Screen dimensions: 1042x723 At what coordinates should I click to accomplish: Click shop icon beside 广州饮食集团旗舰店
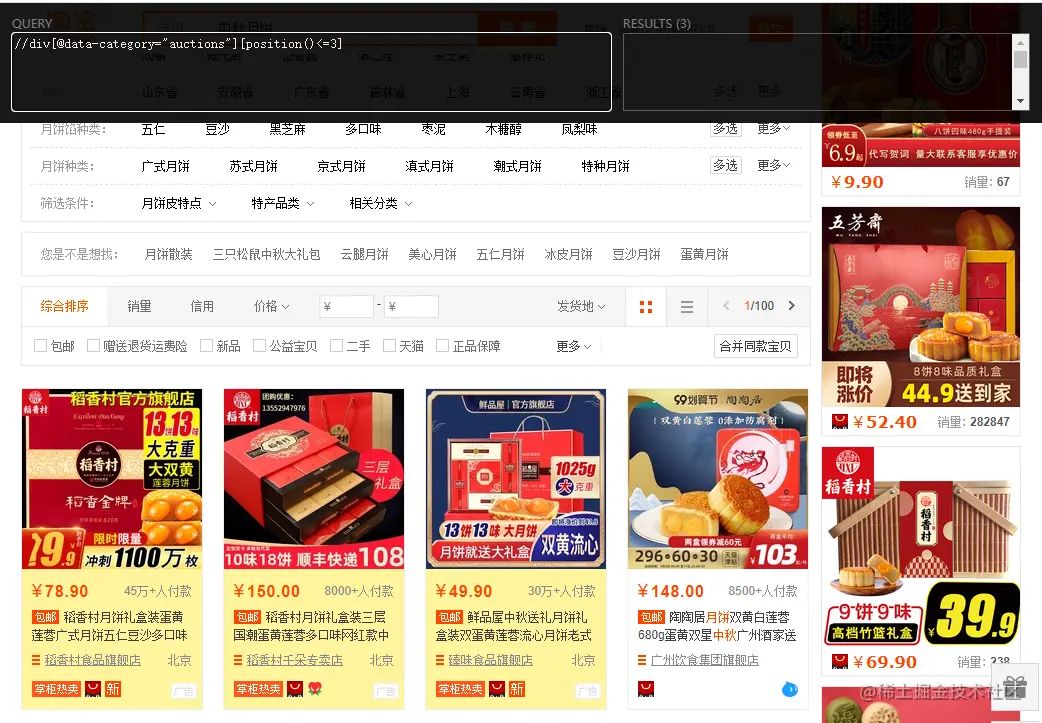click(642, 660)
